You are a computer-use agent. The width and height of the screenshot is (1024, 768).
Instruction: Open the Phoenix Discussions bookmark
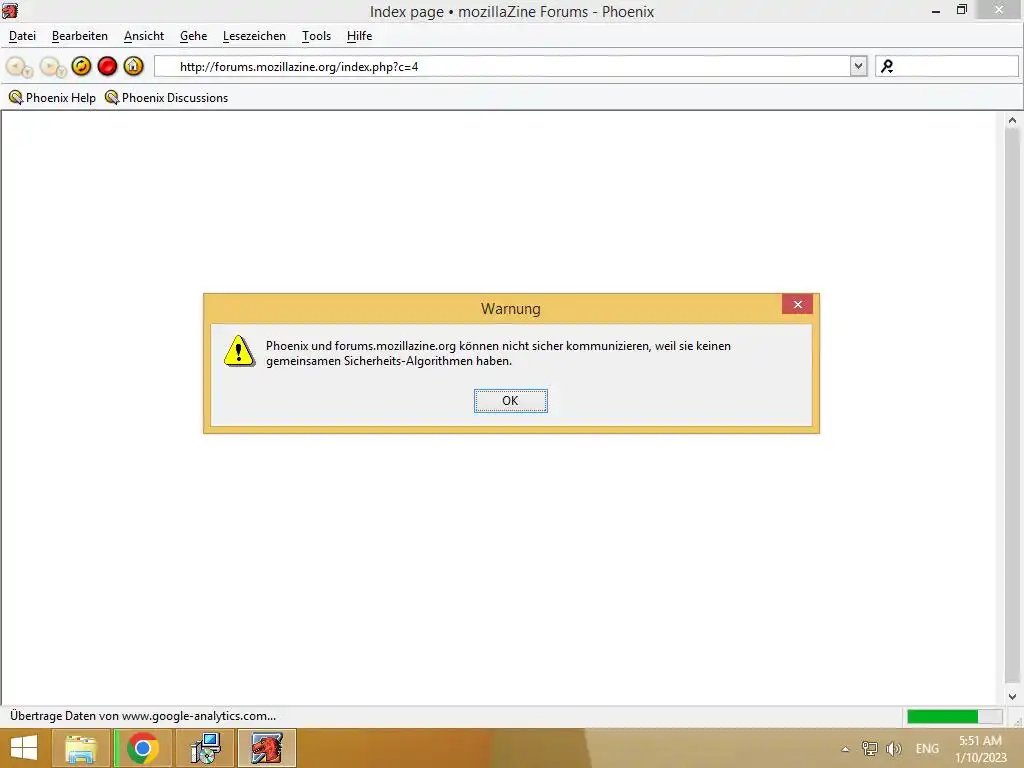(167, 98)
